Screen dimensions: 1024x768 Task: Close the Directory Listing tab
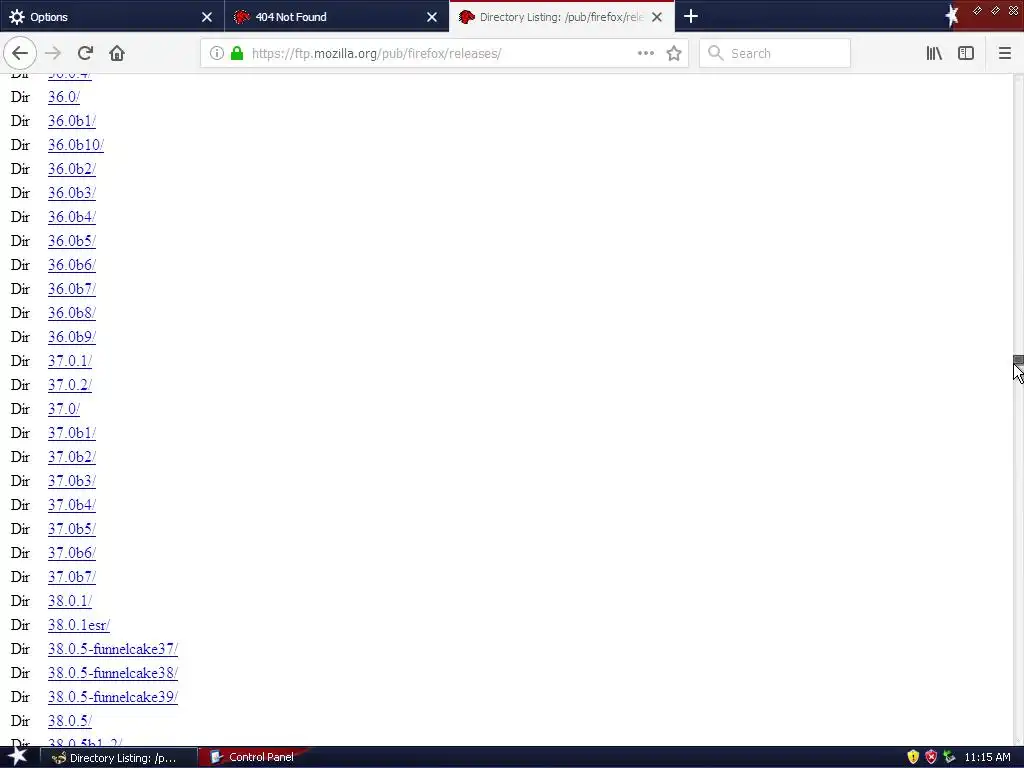coord(657,17)
